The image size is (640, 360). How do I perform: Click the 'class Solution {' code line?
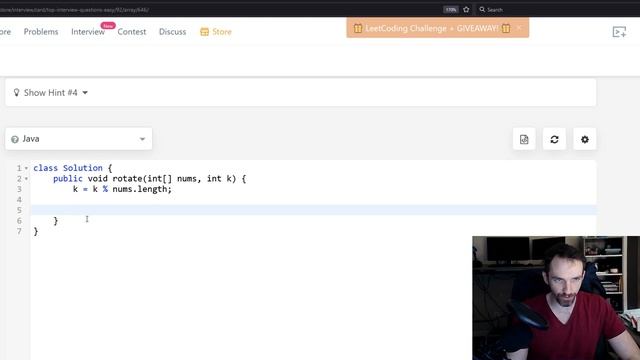pyautogui.click(x=73, y=168)
